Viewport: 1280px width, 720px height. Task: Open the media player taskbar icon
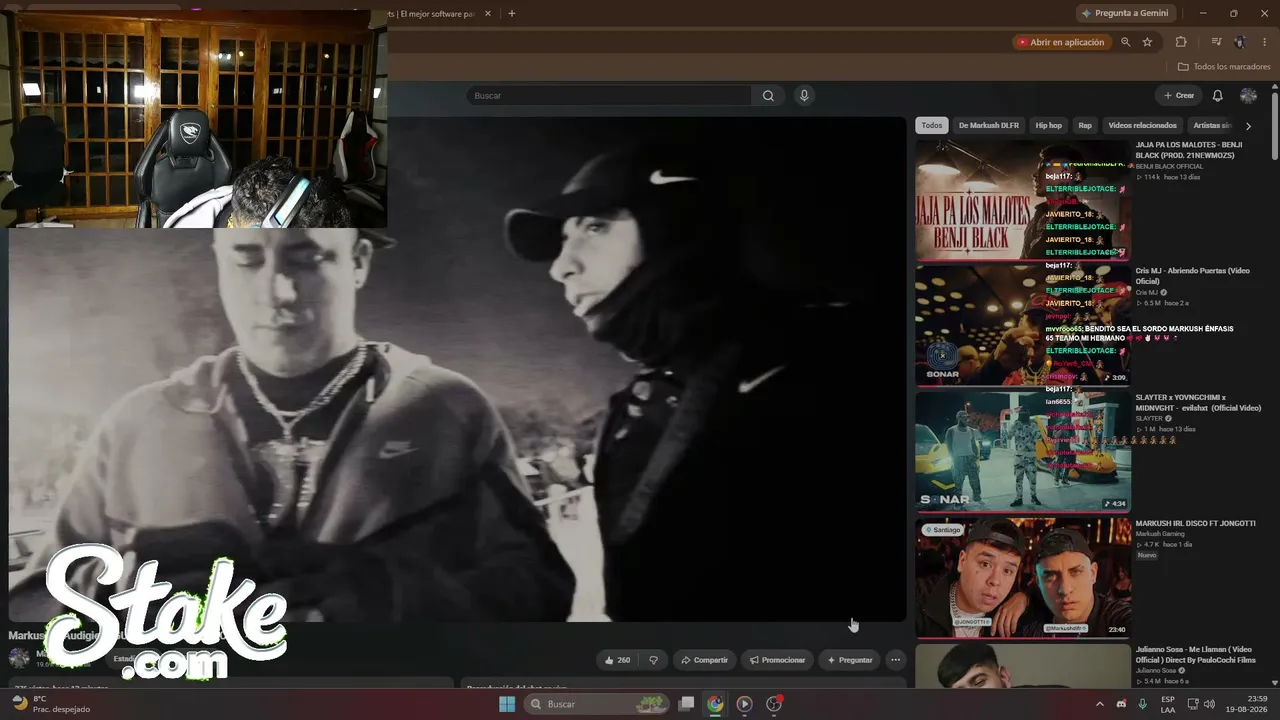744,704
